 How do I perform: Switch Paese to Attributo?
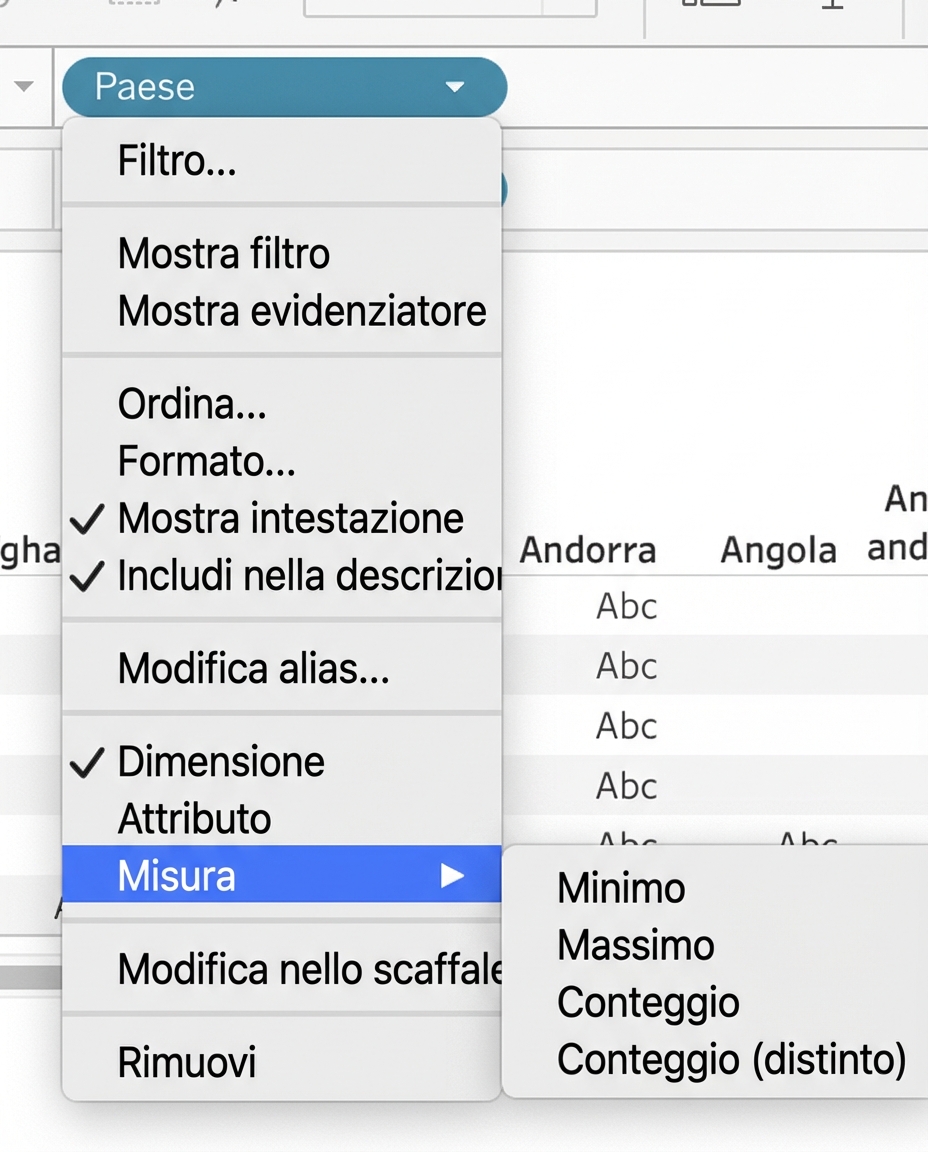(194, 818)
